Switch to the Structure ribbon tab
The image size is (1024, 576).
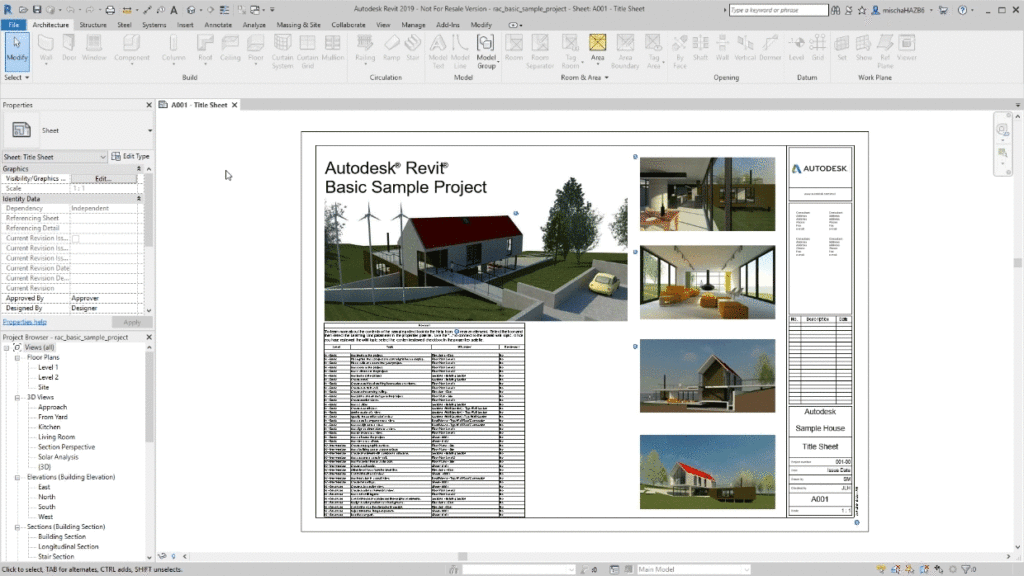[x=93, y=25]
